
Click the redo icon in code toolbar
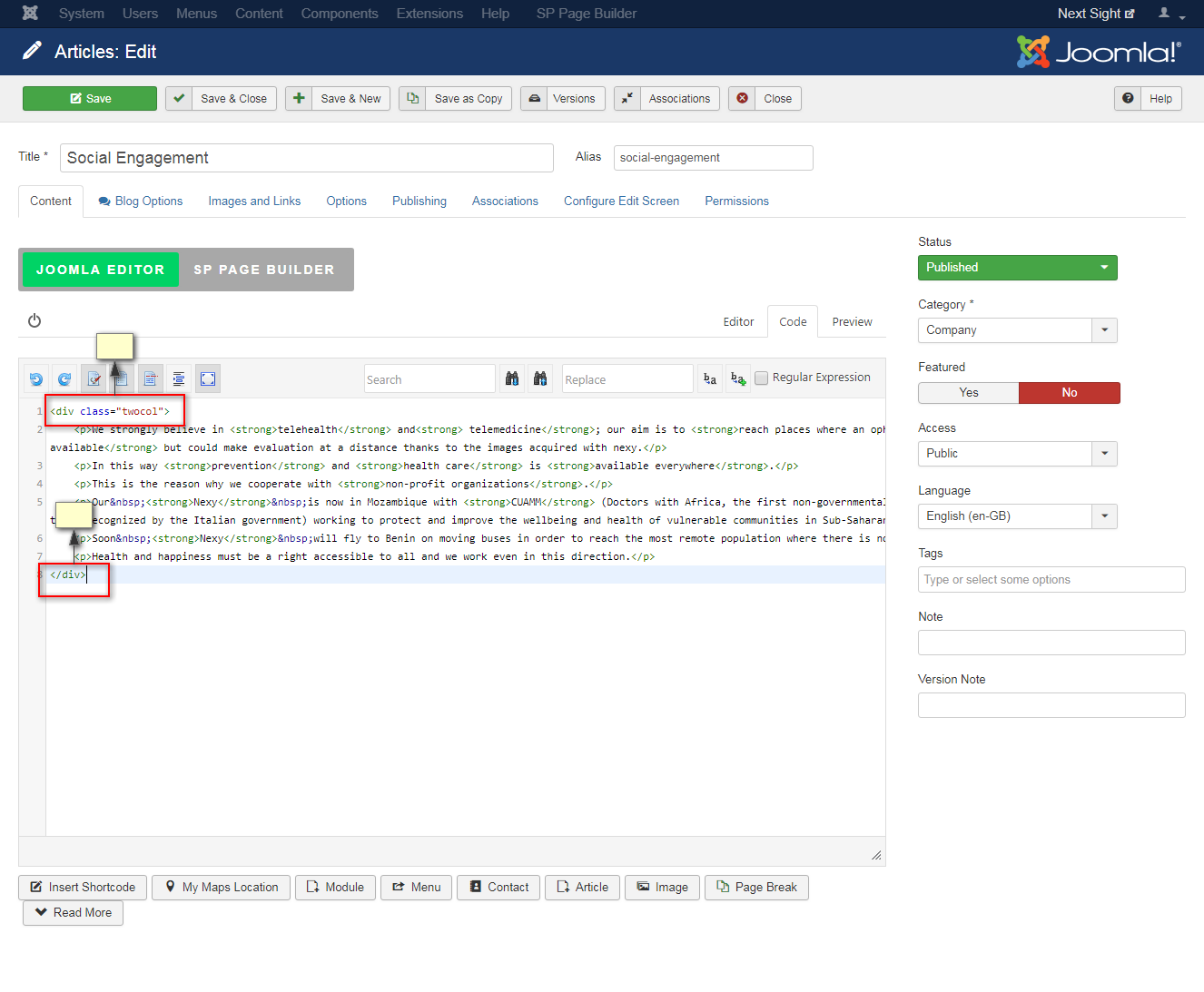(x=64, y=379)
